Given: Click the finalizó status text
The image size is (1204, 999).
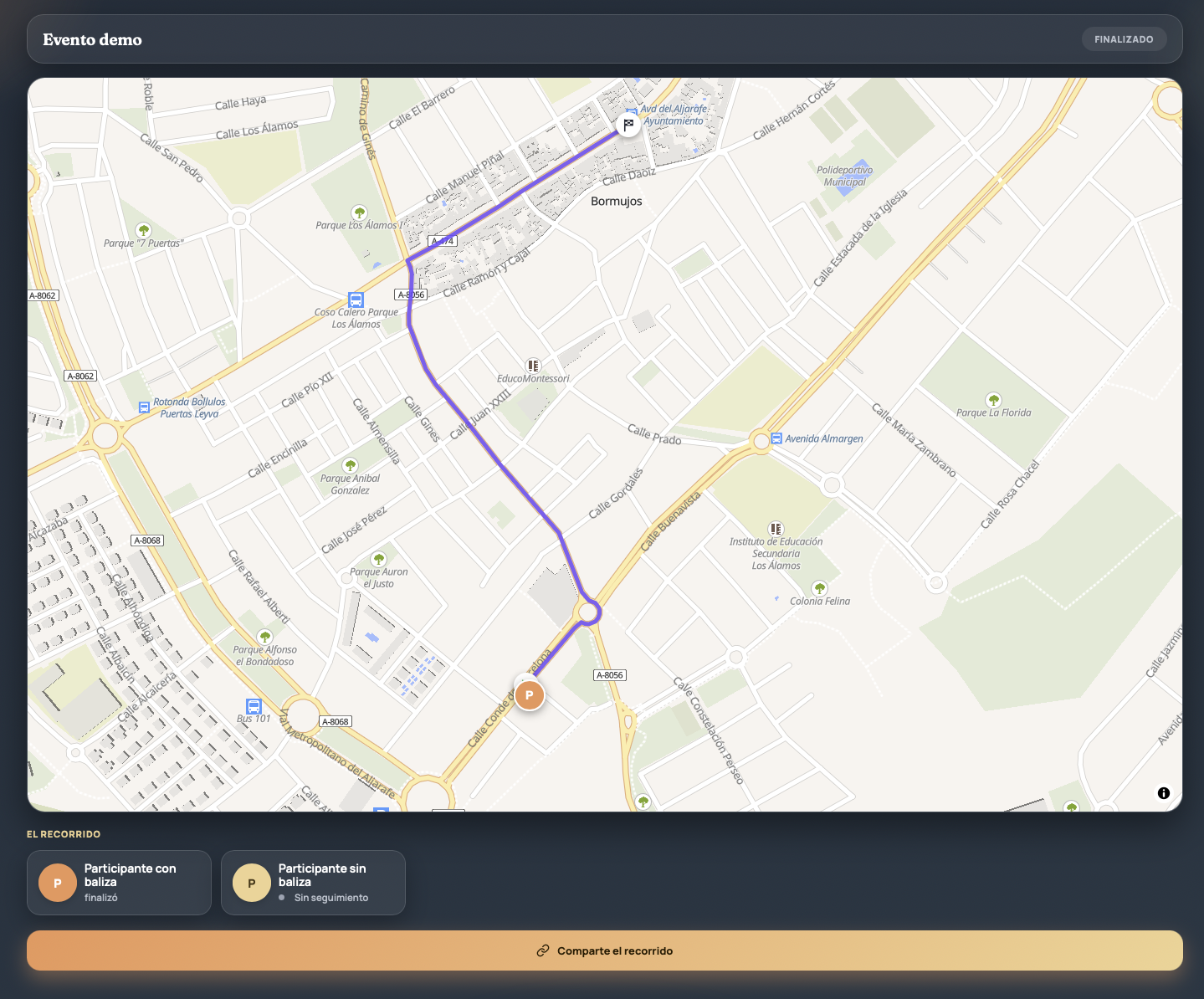Looking at the screenshot, I should [101, 898].
